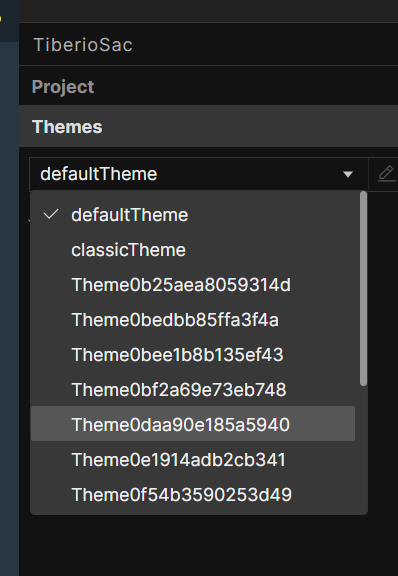The width and height of the screenshot is (398, 576).
Task: Click the defaultTheme combo box field
Action: (x=199, y=174)
